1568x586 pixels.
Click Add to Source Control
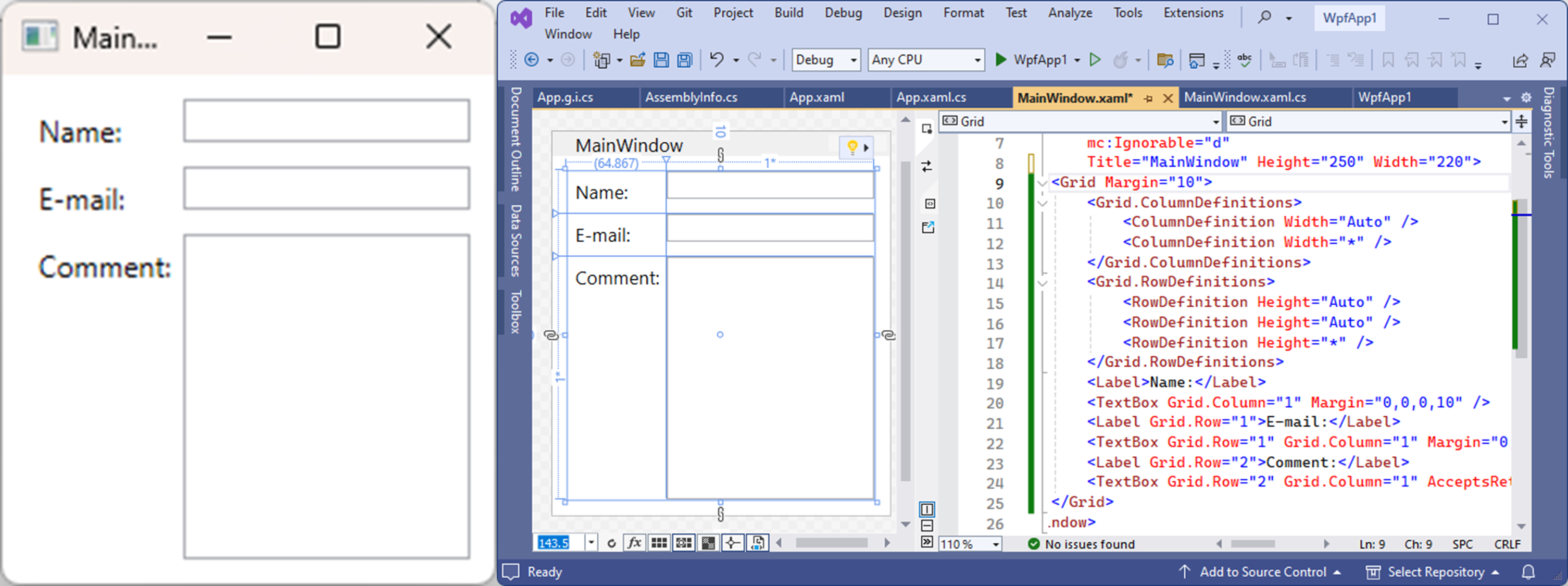(x=1262, y=571)
